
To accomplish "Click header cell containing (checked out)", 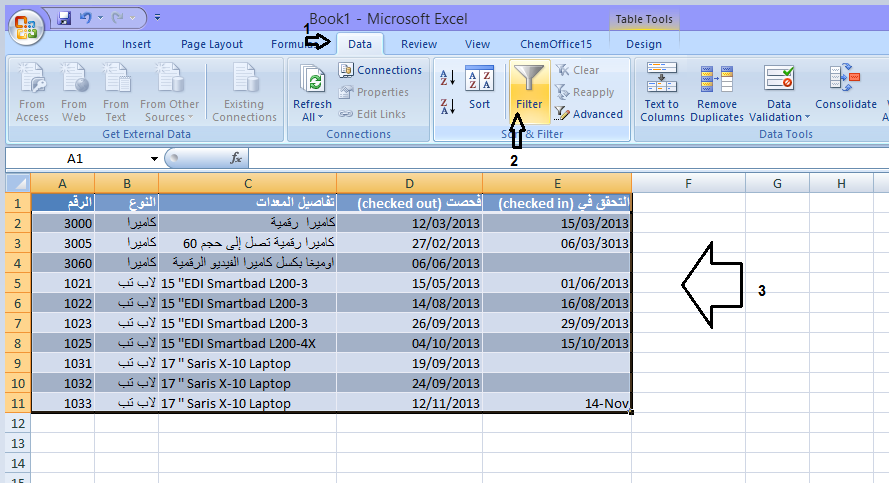I will pos(409,203).
